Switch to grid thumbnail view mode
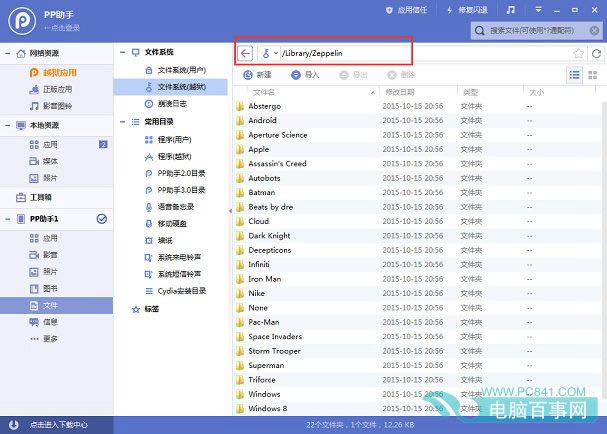607x434 pixels. 593,75
